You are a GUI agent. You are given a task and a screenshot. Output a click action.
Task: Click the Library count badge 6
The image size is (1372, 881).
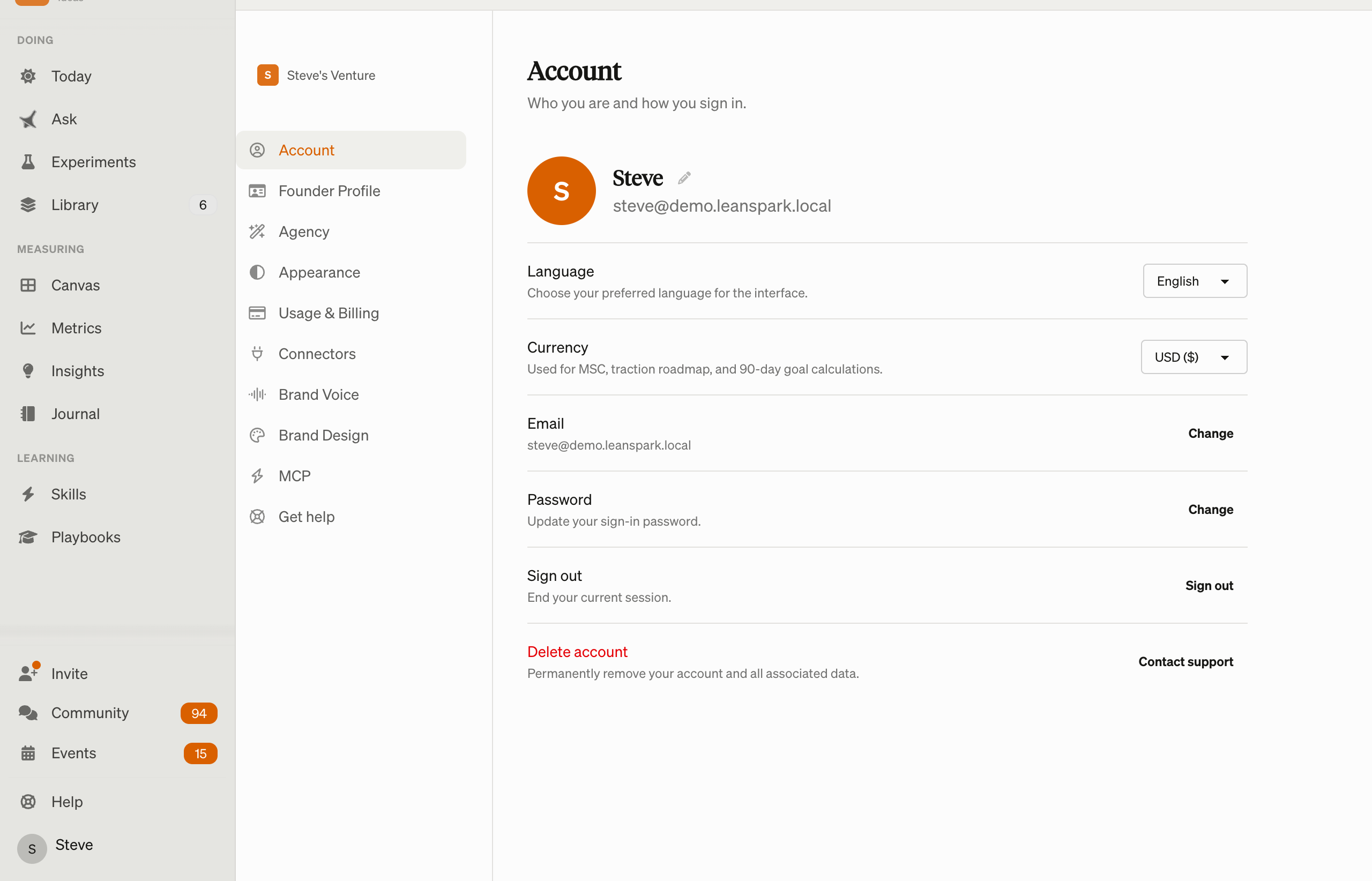[203, 205]
